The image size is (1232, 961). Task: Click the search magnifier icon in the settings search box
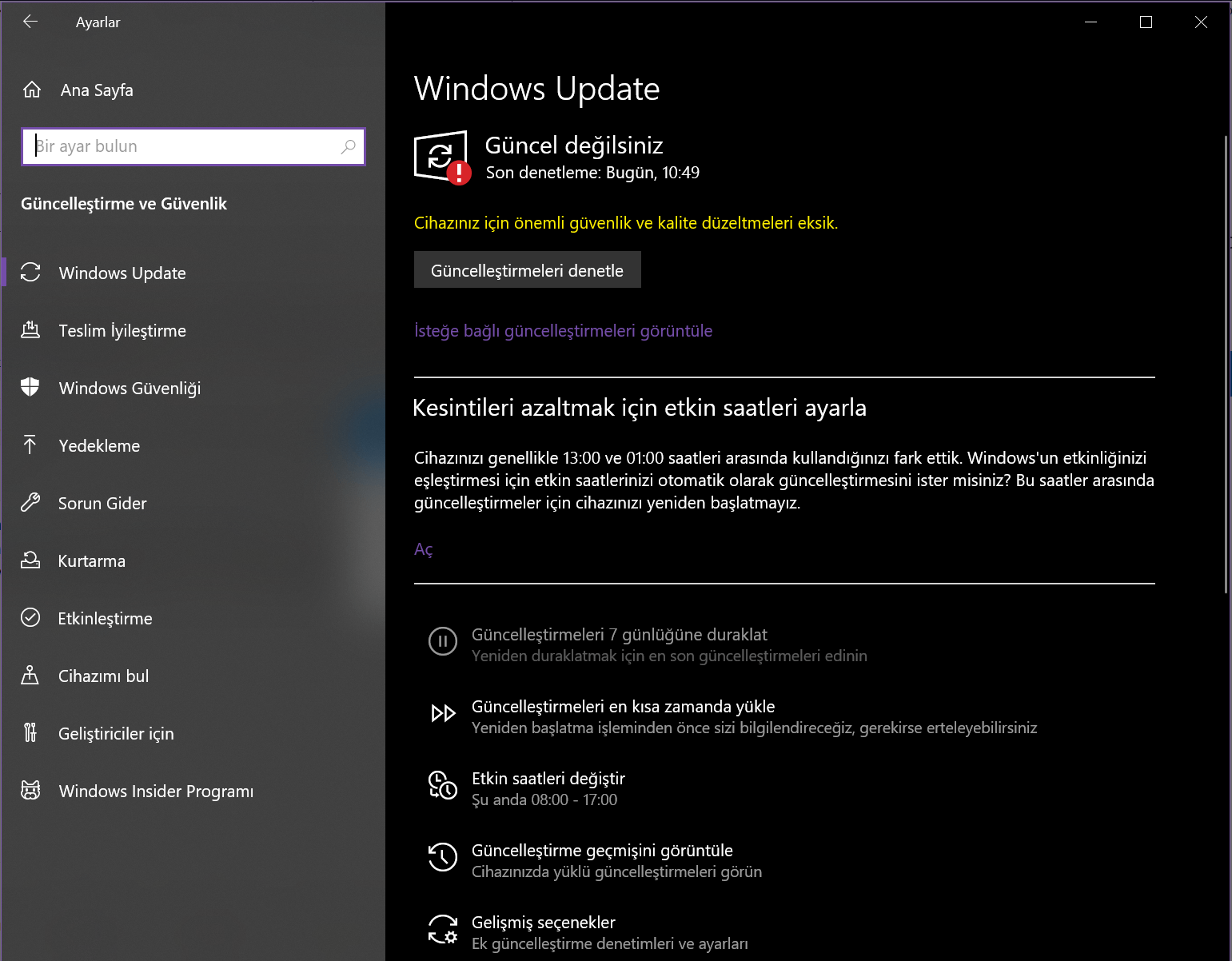[348, 146]
